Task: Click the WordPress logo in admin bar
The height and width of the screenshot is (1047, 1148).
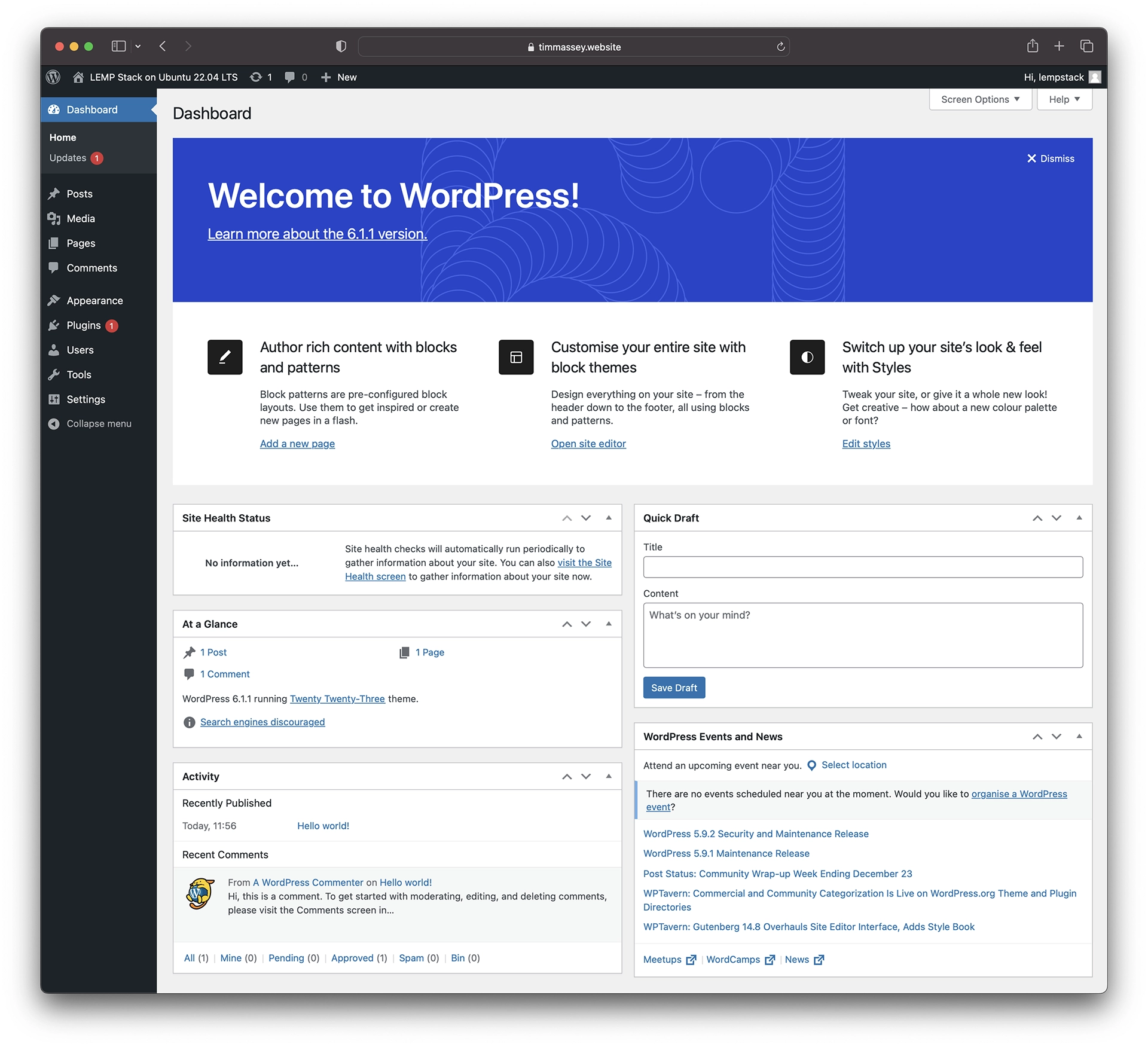Action: click(53, 77)
